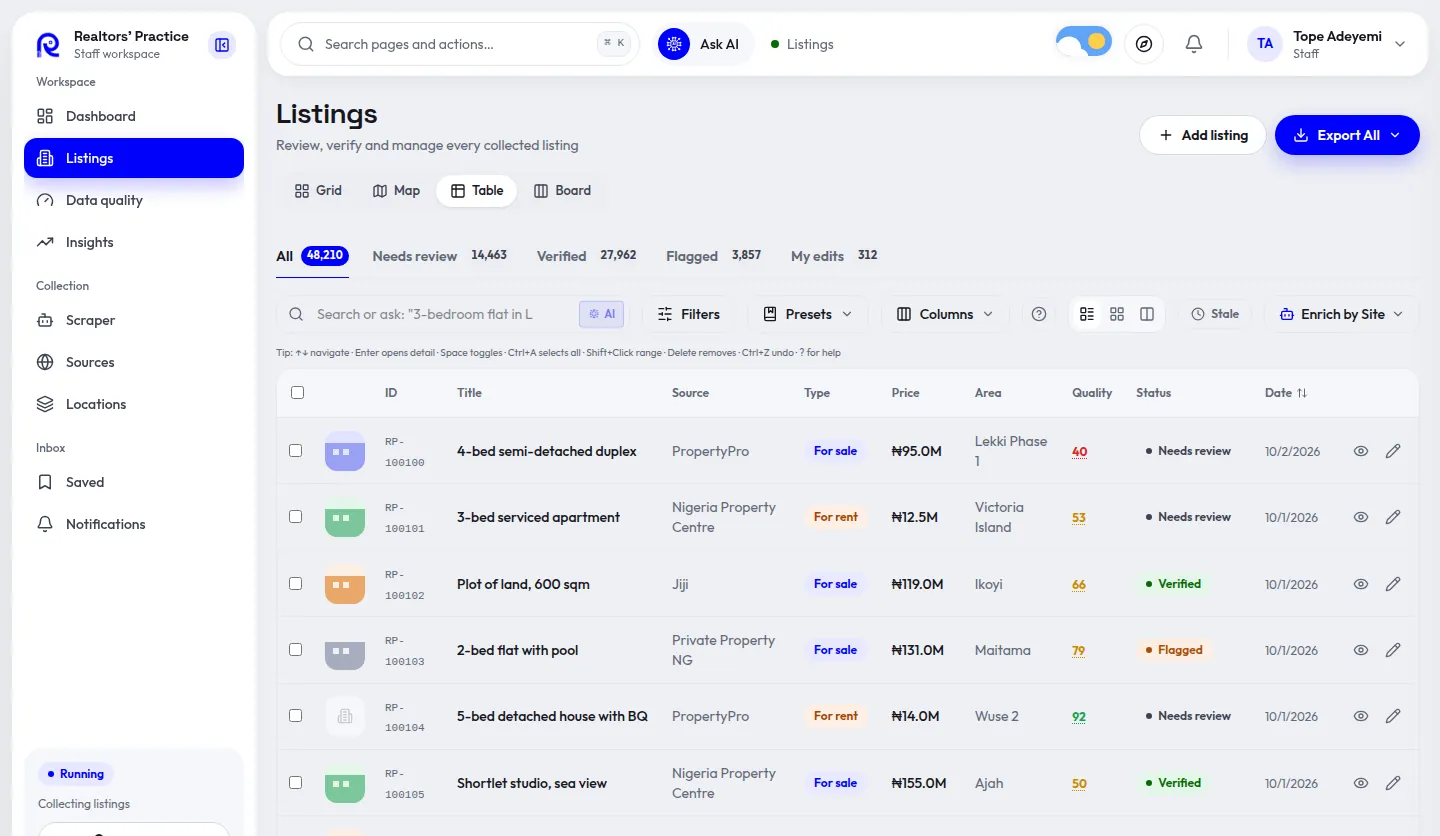The width and height of the screenshot is (1440, 836).
Task: Select checkbox for 3-bed serviced apartment
Action: [295, 517]
